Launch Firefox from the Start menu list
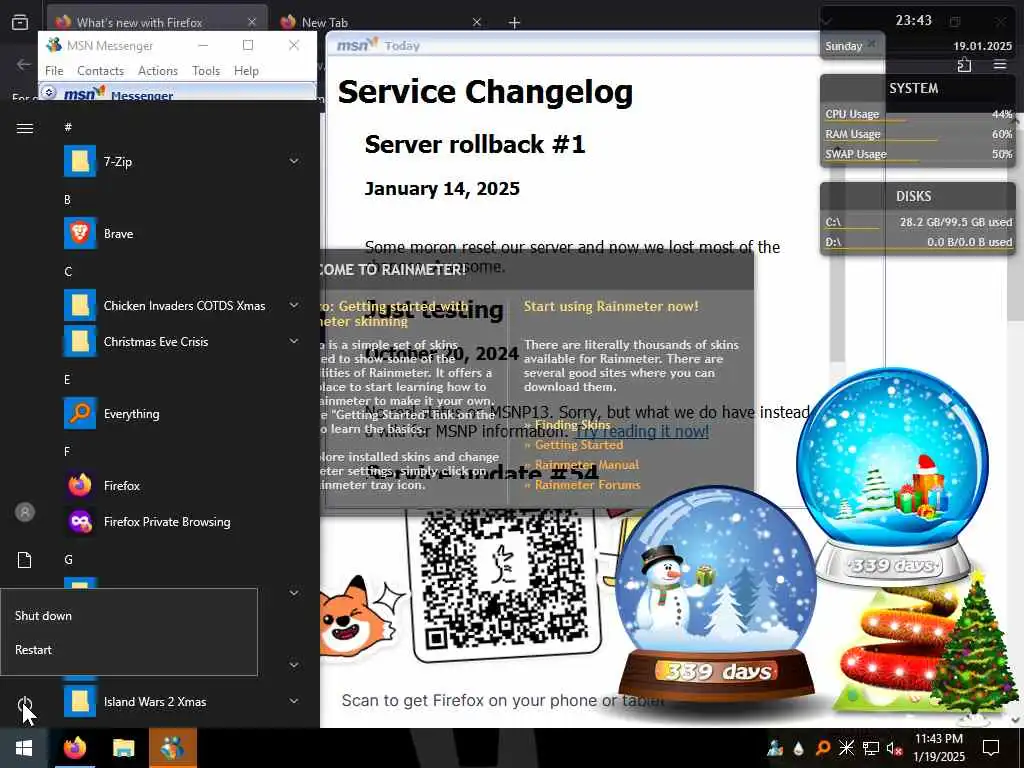The height and width of the screenshot is (768, 1024). point(183,485)
